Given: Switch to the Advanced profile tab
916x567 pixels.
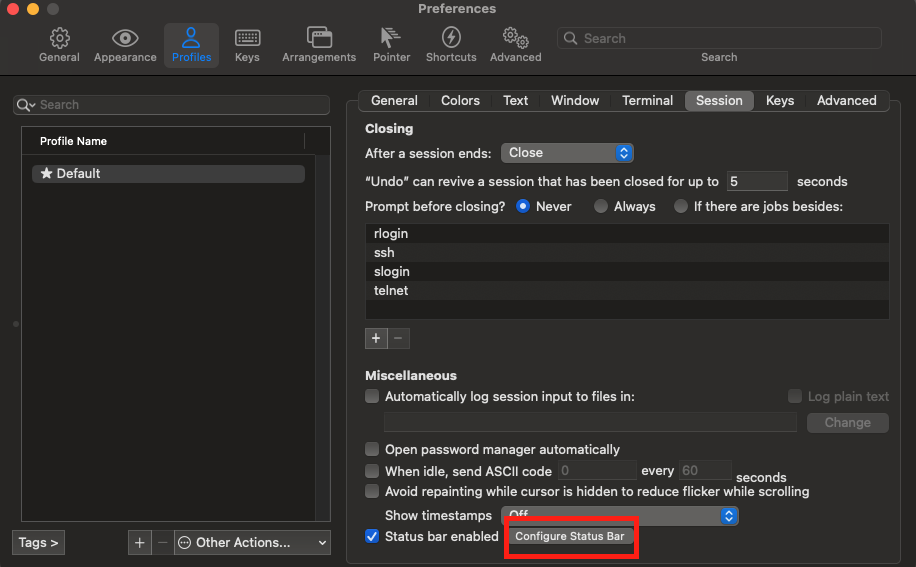Looking at the screenshot, I should [x=846, y=100].
